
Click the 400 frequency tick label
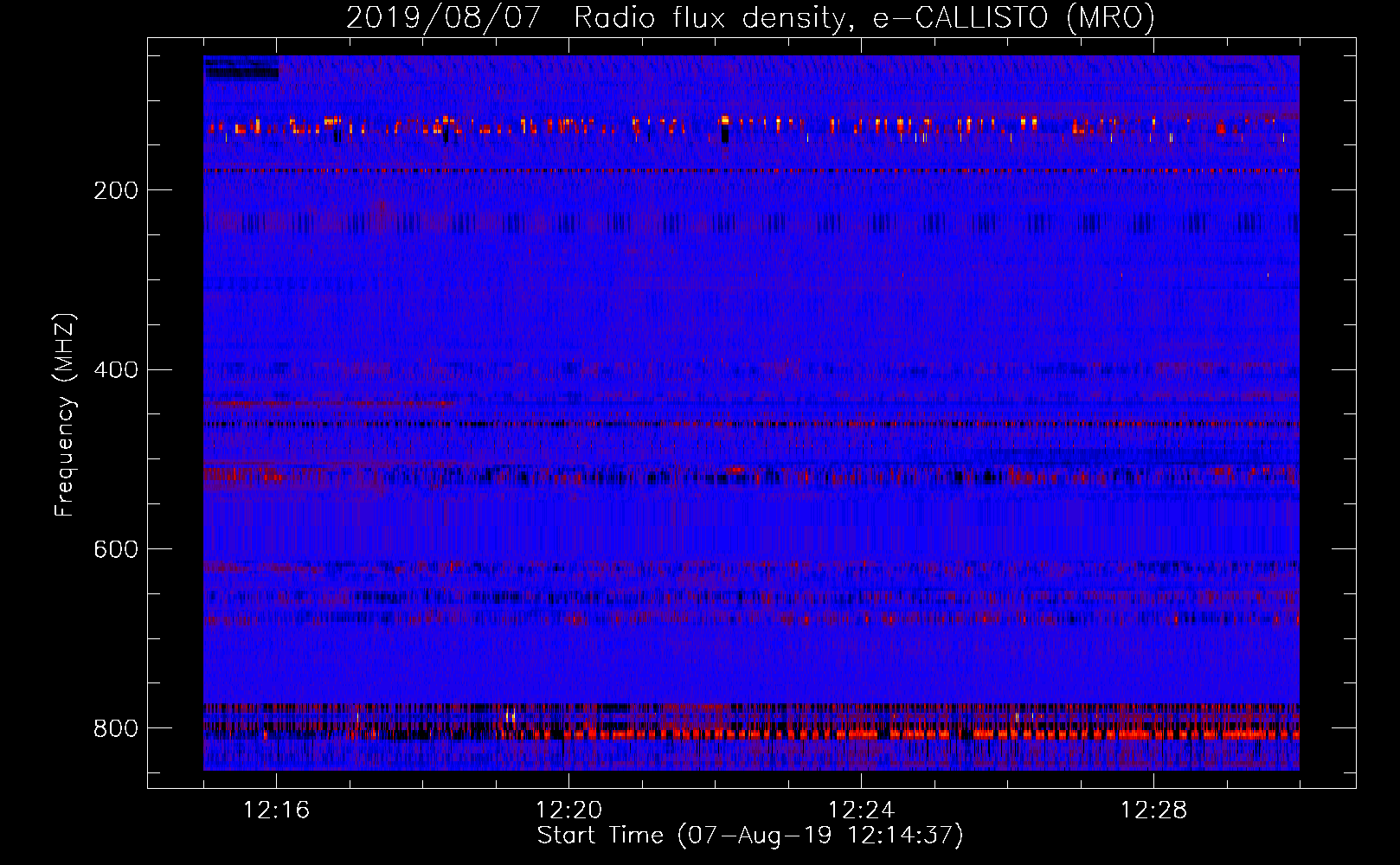(x=116, y=370)
